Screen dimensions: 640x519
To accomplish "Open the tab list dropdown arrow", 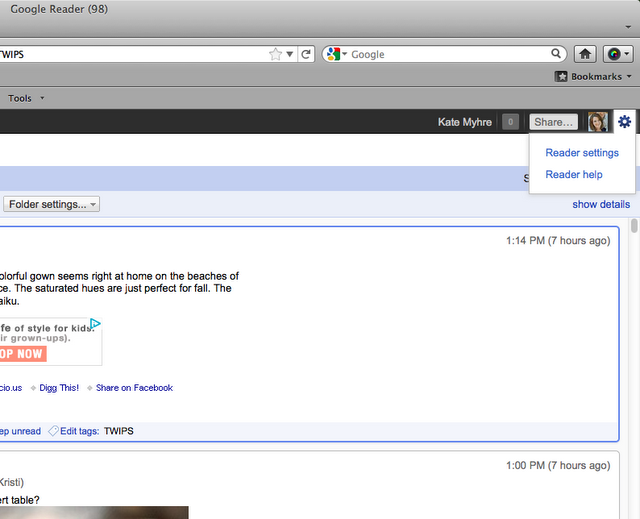I will [x=628, y=27].
